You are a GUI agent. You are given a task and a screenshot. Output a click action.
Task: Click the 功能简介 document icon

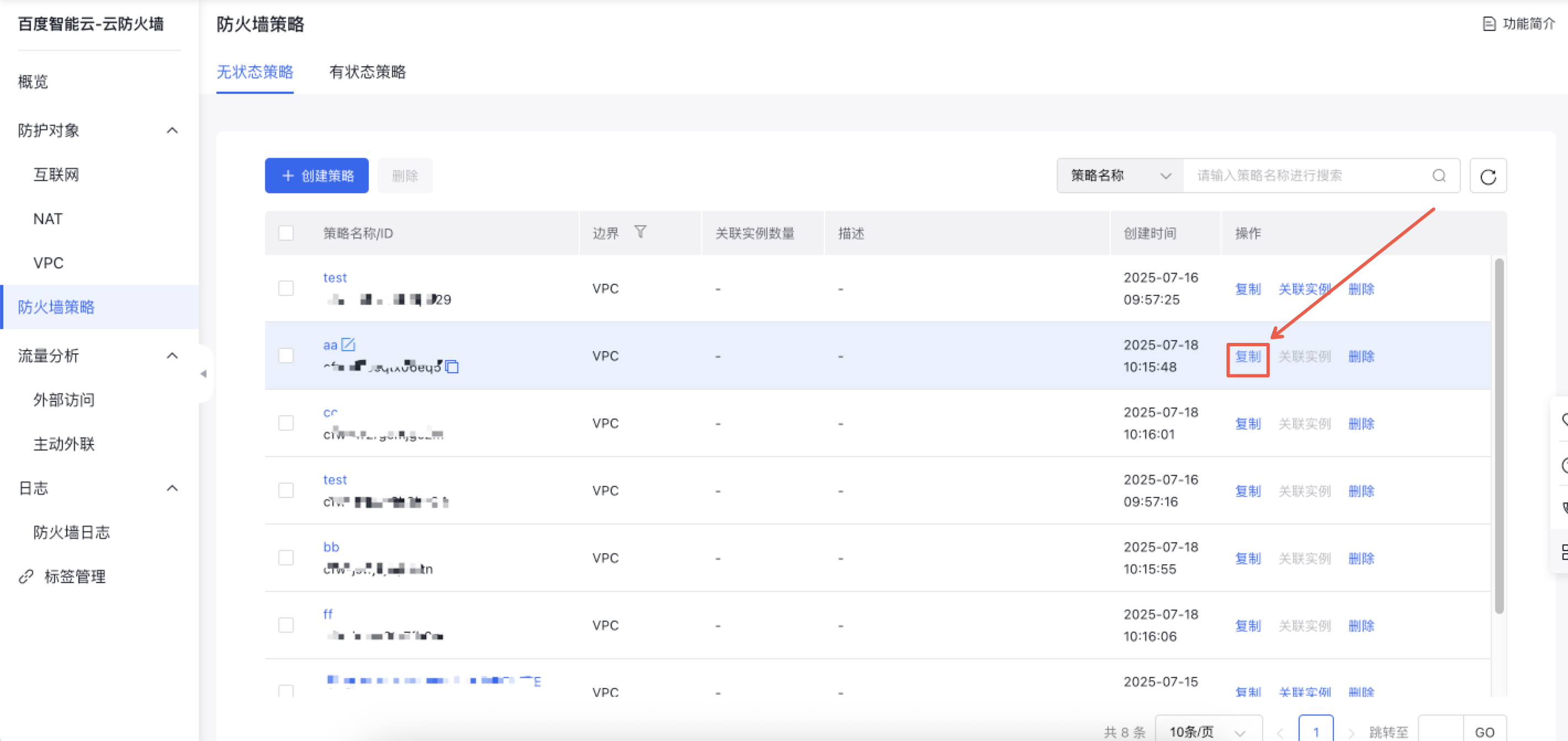1489,24
